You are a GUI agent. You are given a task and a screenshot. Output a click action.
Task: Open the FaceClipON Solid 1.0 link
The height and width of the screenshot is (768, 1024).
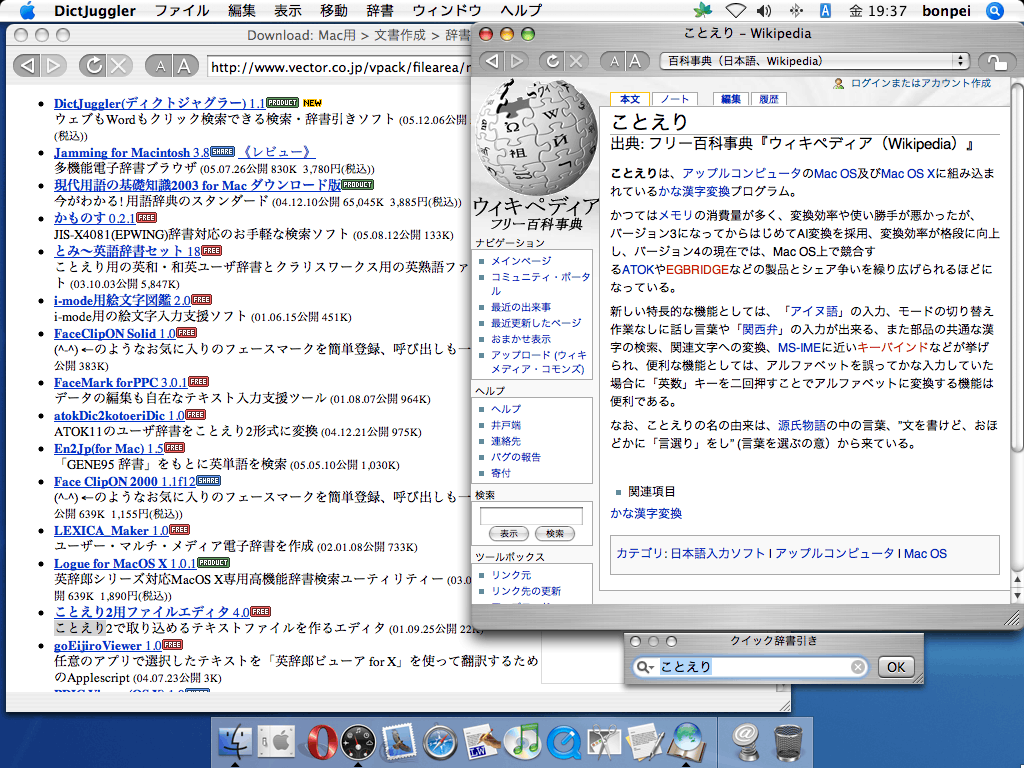pos(114,333)
